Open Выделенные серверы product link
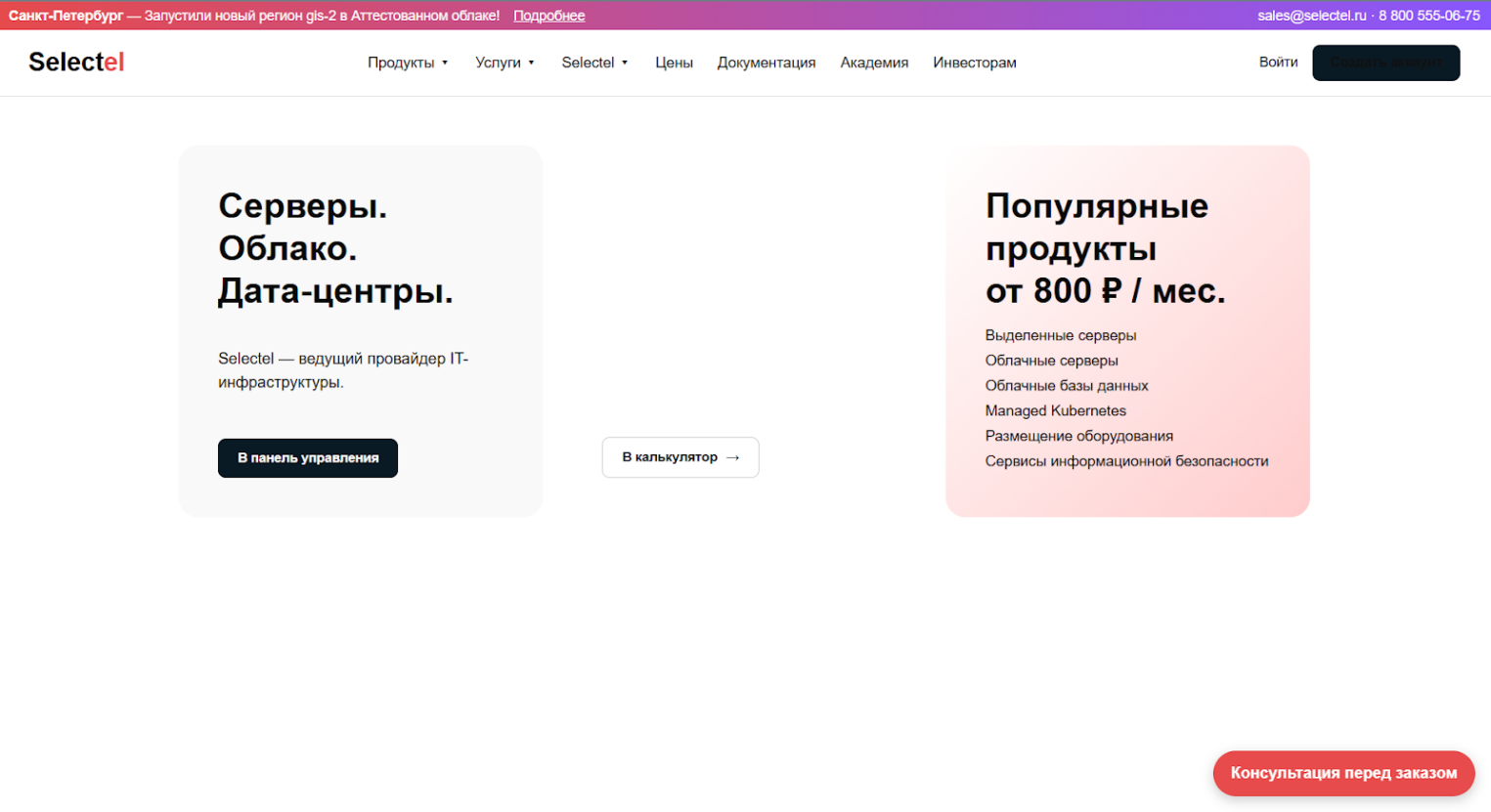Screen dimensions: 1491x812 coord(1060,335)
